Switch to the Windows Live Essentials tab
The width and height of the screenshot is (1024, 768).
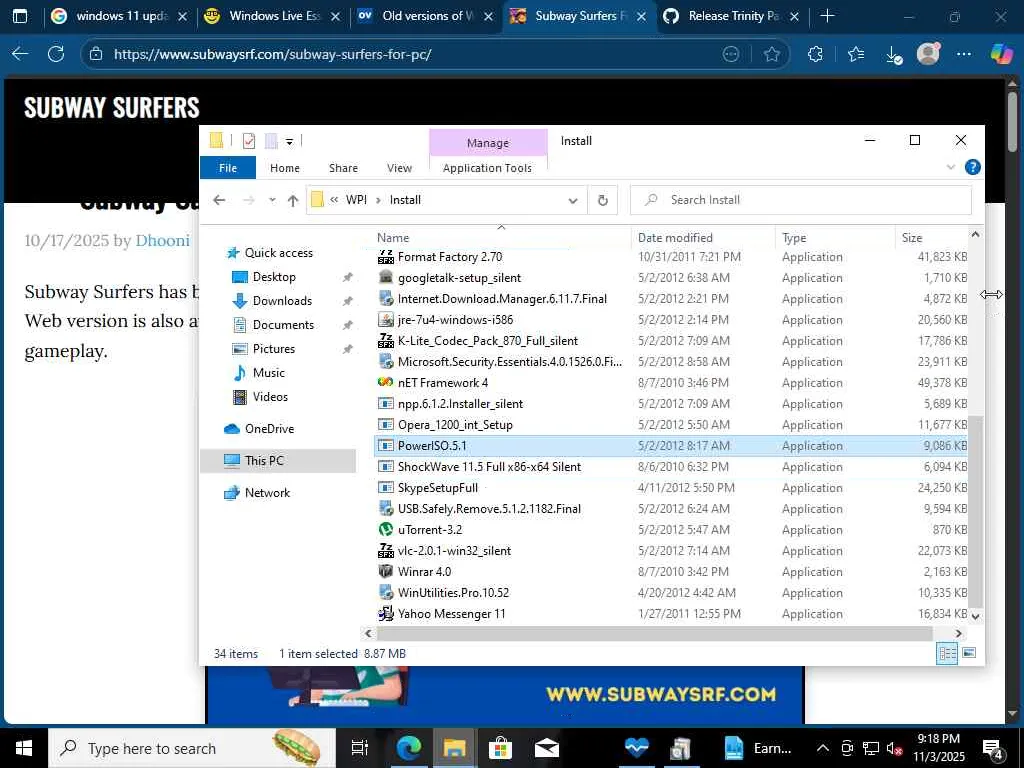[x=271, y=16]
